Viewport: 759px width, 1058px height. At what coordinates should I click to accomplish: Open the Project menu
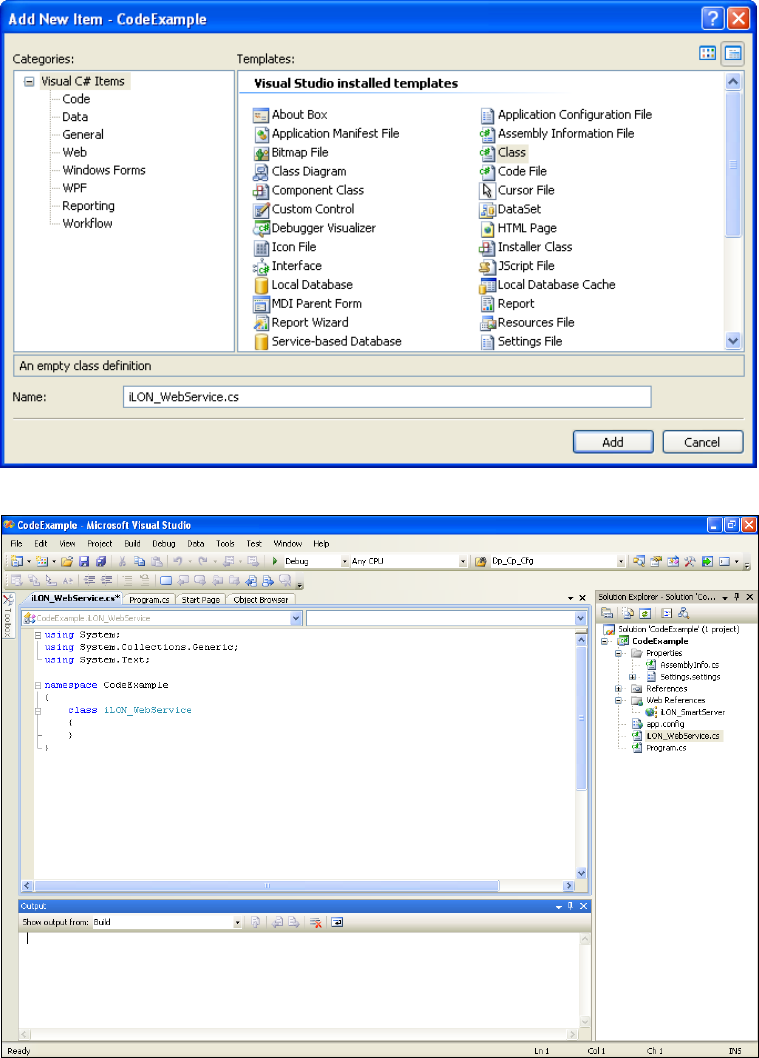[x=99, y=544]
